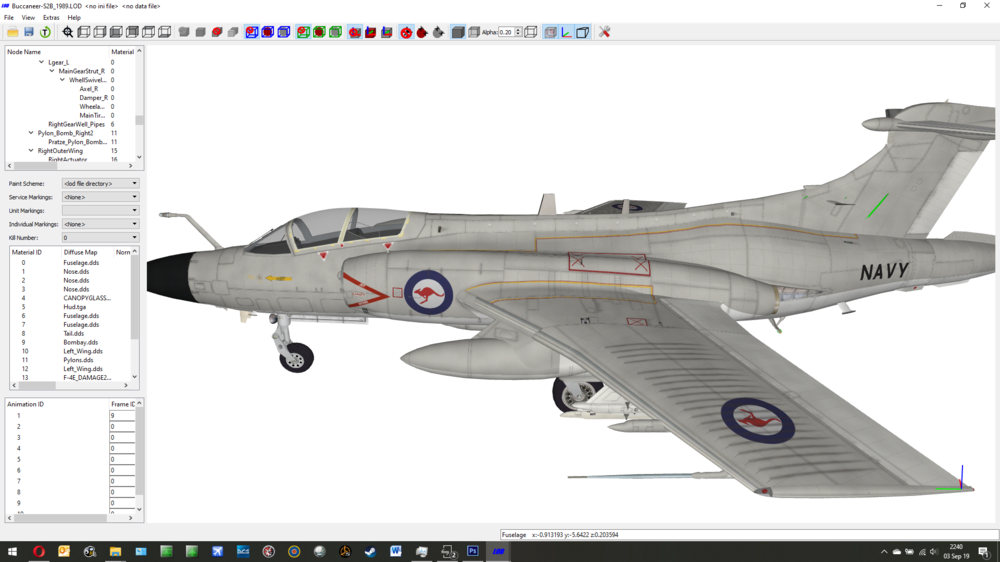The width and height of the screenshot is (1000, 562).
Task: Open the View menu
Action: tap(28, 18)
